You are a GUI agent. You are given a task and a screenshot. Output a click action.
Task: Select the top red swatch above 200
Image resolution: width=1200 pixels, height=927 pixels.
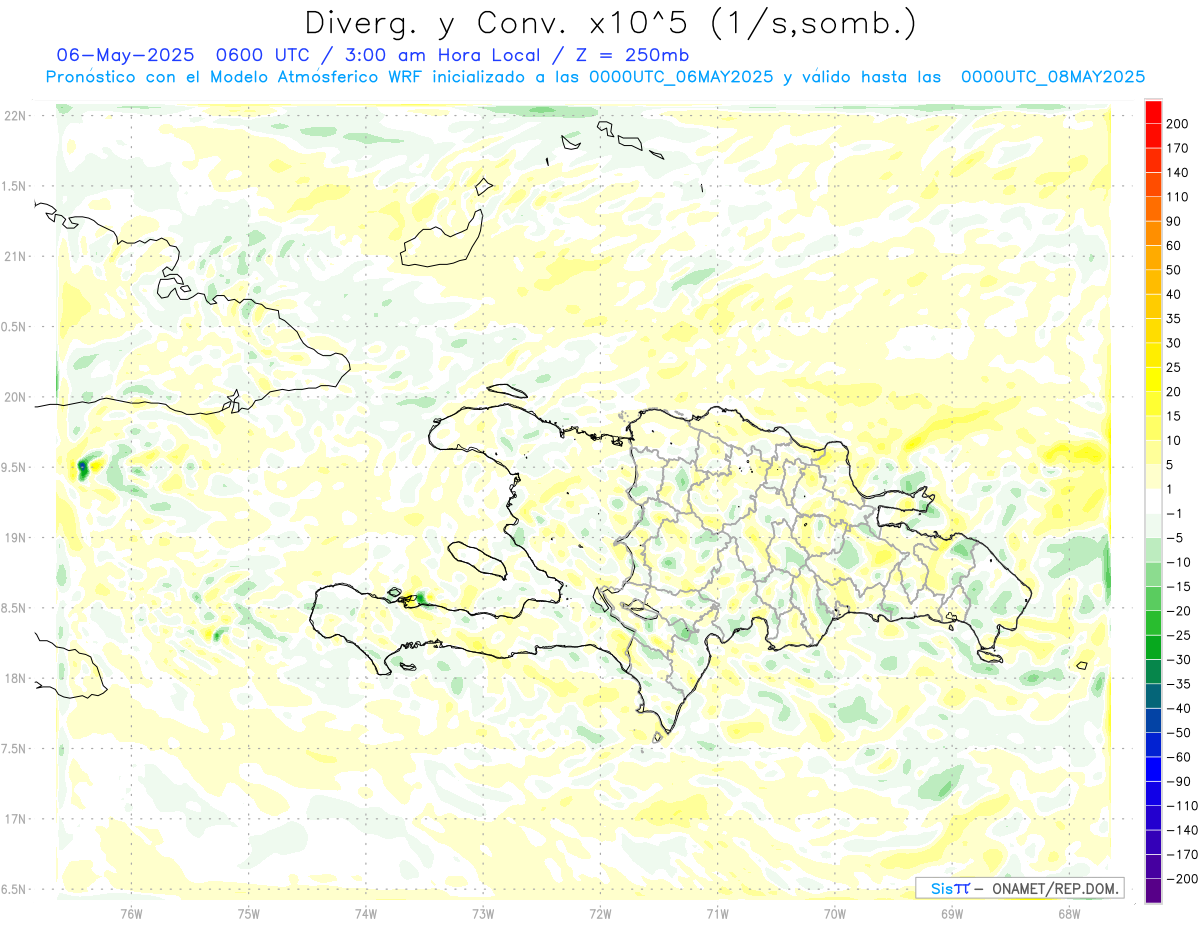1153,111
